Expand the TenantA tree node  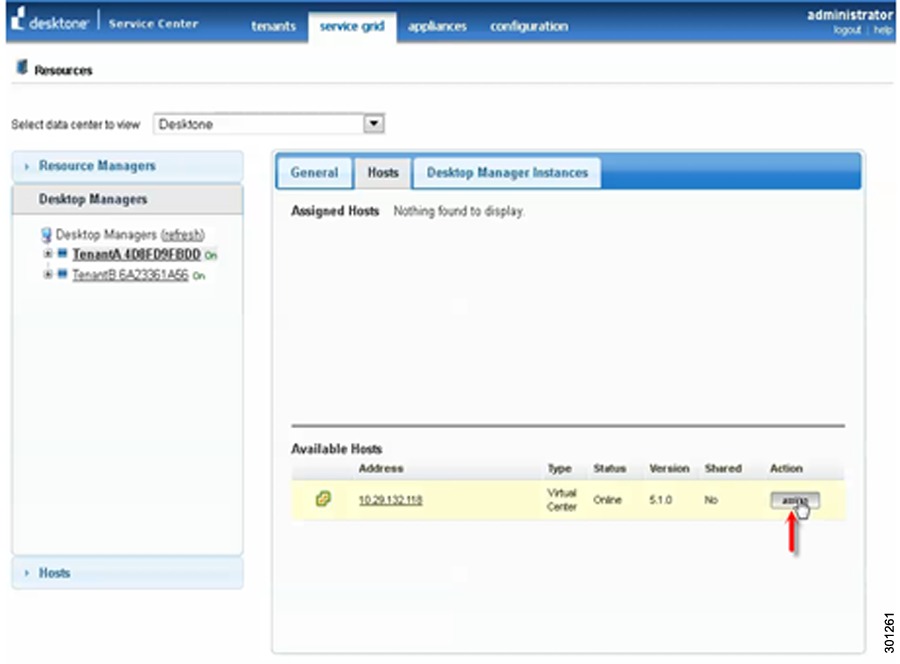48,253
